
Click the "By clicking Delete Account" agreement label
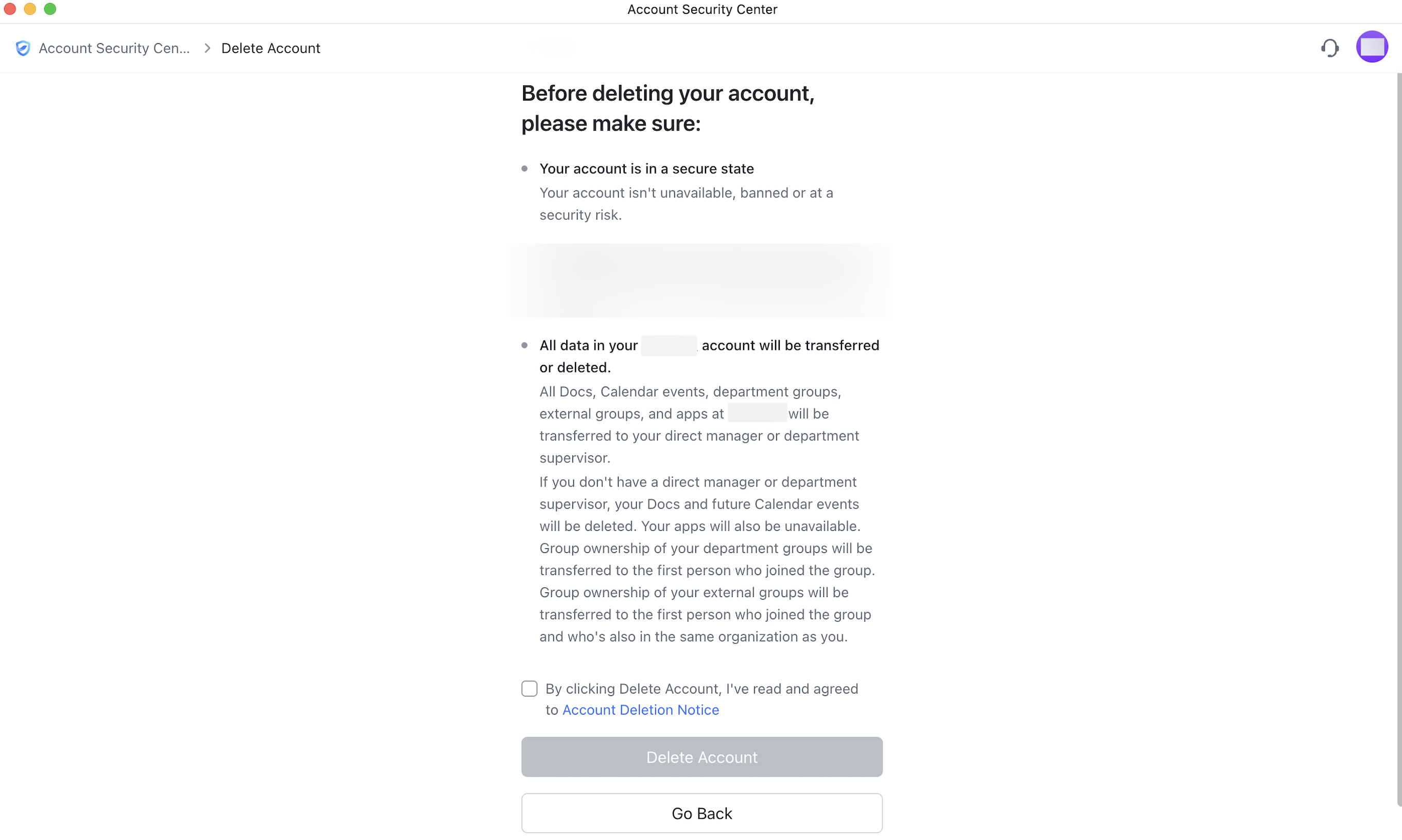[702, 689]
